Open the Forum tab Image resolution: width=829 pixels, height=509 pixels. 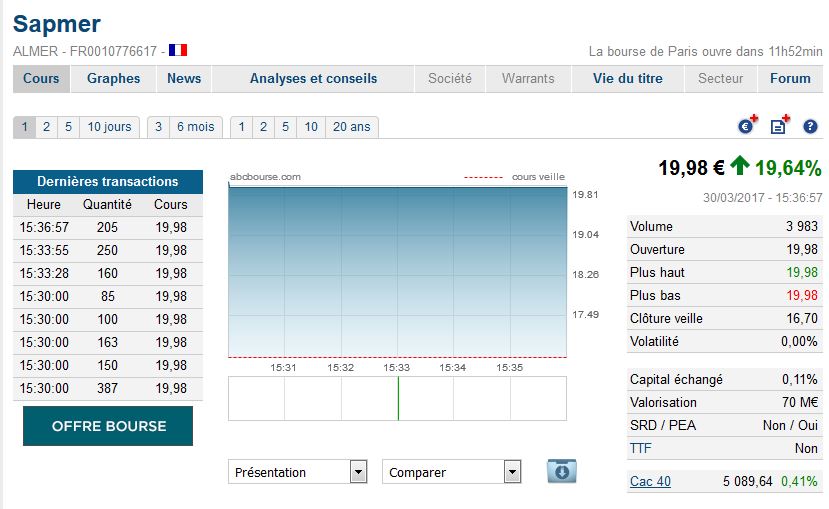(790, 79)
